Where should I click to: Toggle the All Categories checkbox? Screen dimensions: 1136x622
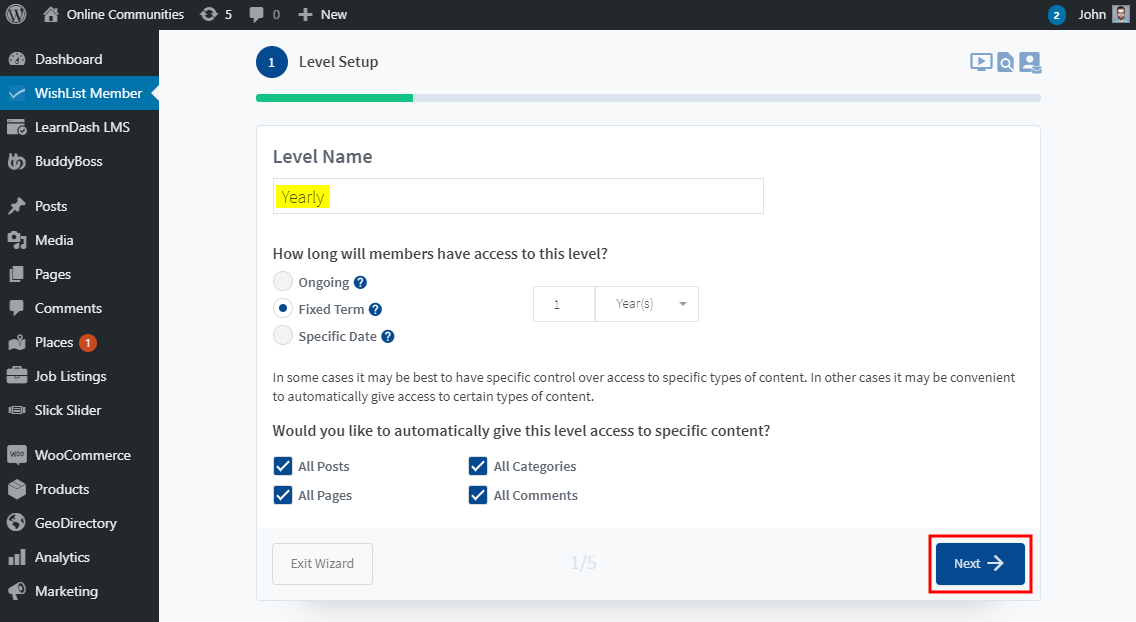coord(478,466)
